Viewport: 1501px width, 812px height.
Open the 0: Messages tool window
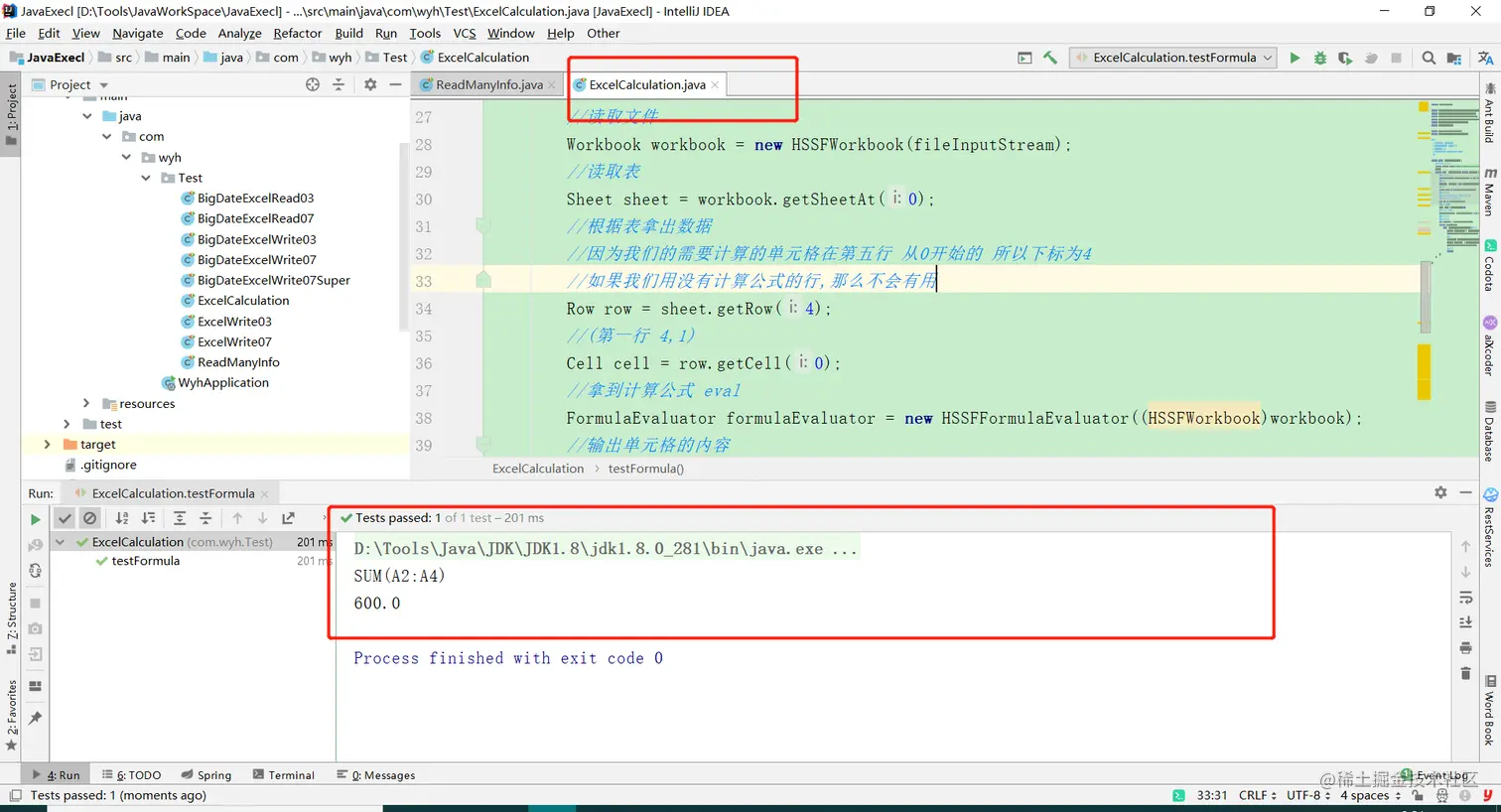(x=376, y=775)
